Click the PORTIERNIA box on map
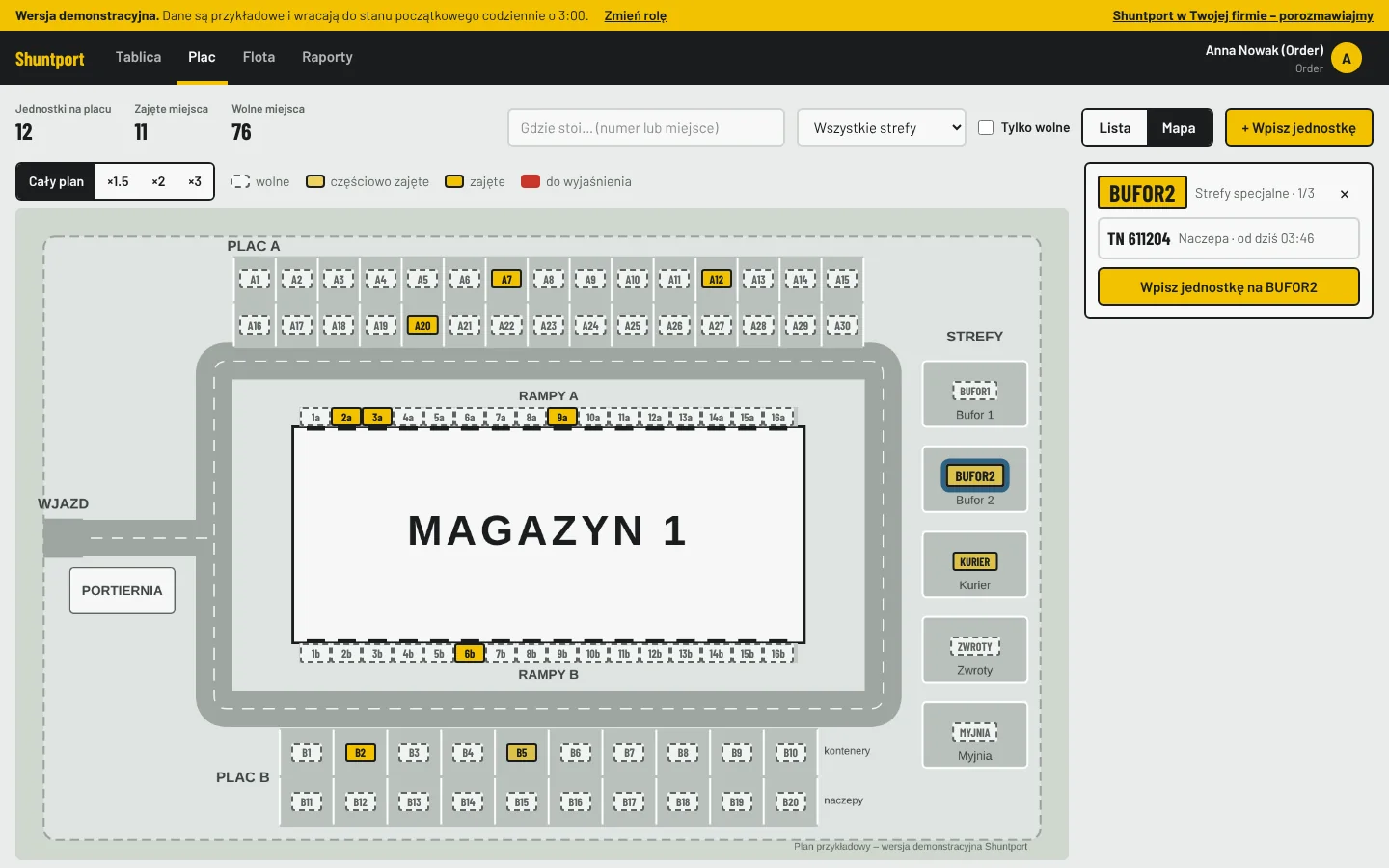Image resolution: width=1389 pixels, height=868 pixels. point(122,591)
